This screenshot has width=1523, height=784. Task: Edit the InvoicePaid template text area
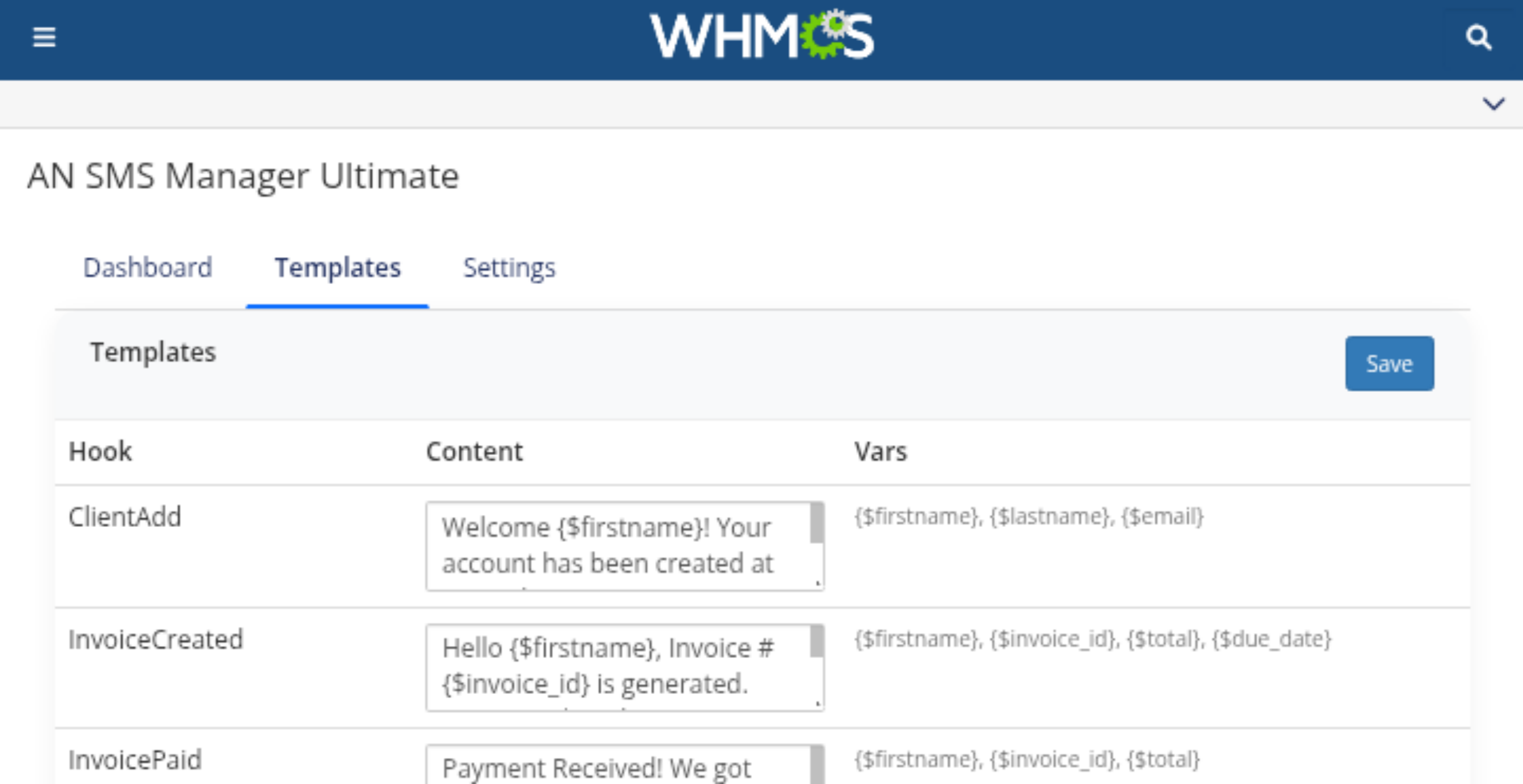point(615,767)
